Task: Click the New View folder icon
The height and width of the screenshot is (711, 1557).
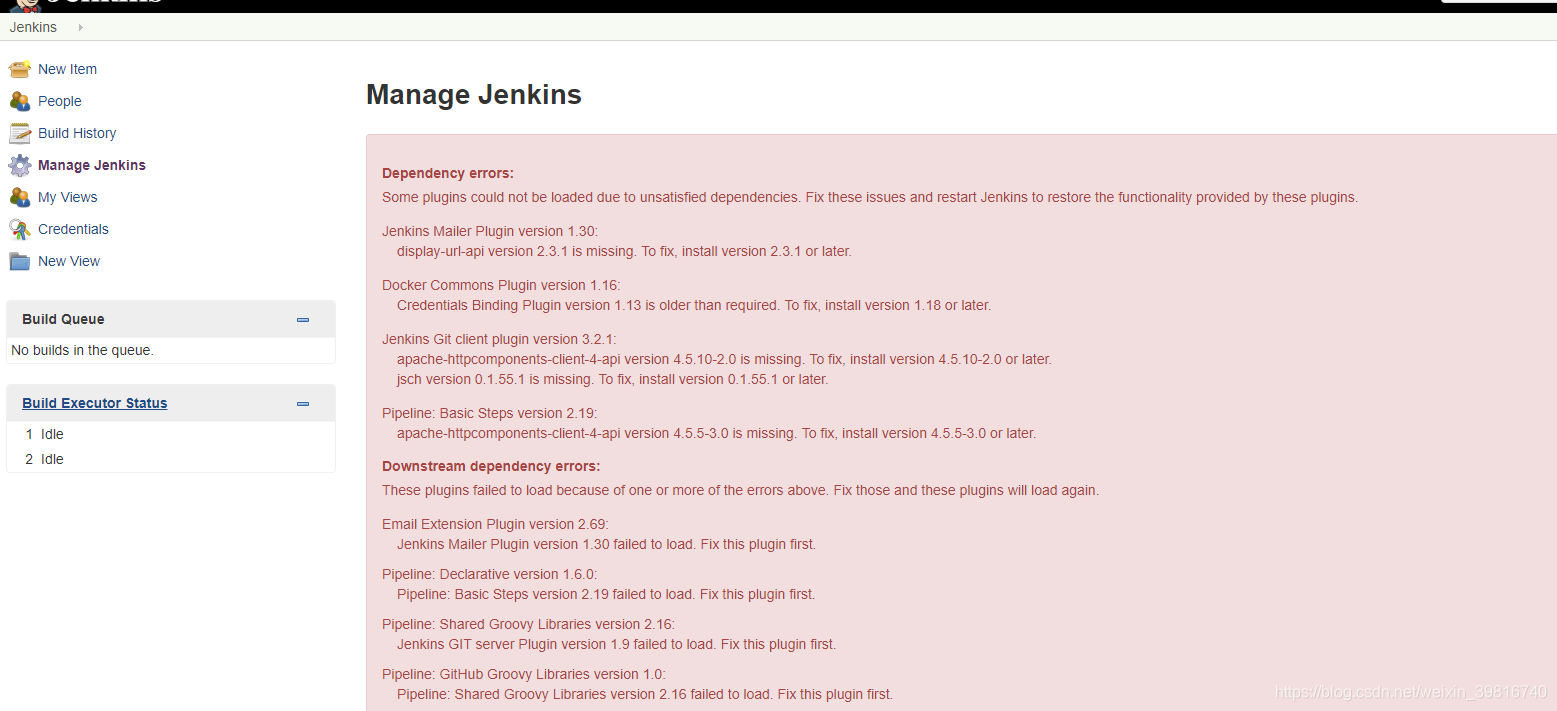Action: 20,261
